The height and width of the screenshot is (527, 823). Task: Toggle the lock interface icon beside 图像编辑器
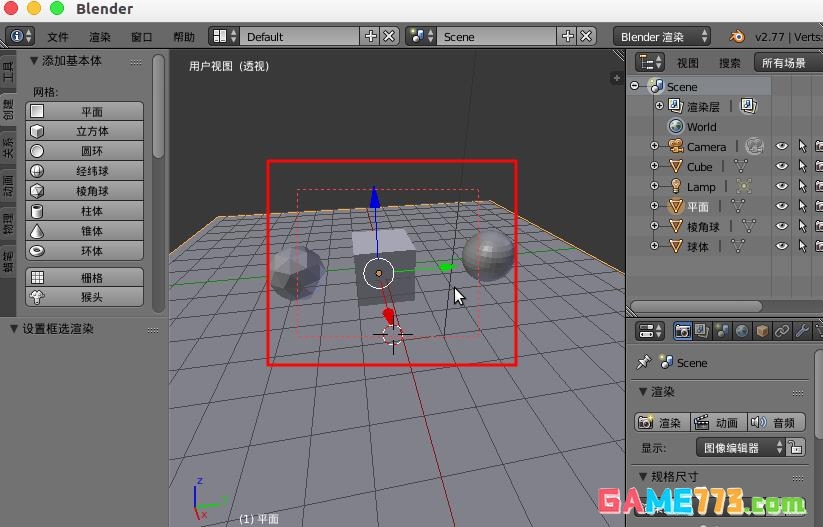pyautogui.click(x=796, y=448)
